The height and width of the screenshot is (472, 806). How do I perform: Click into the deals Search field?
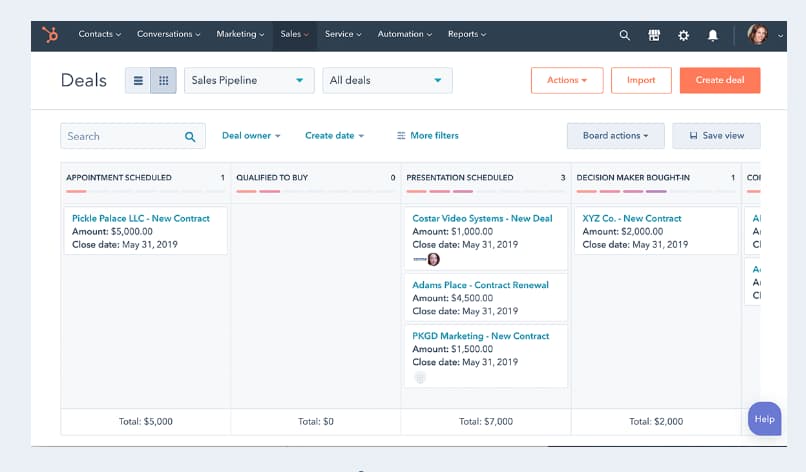120,137
